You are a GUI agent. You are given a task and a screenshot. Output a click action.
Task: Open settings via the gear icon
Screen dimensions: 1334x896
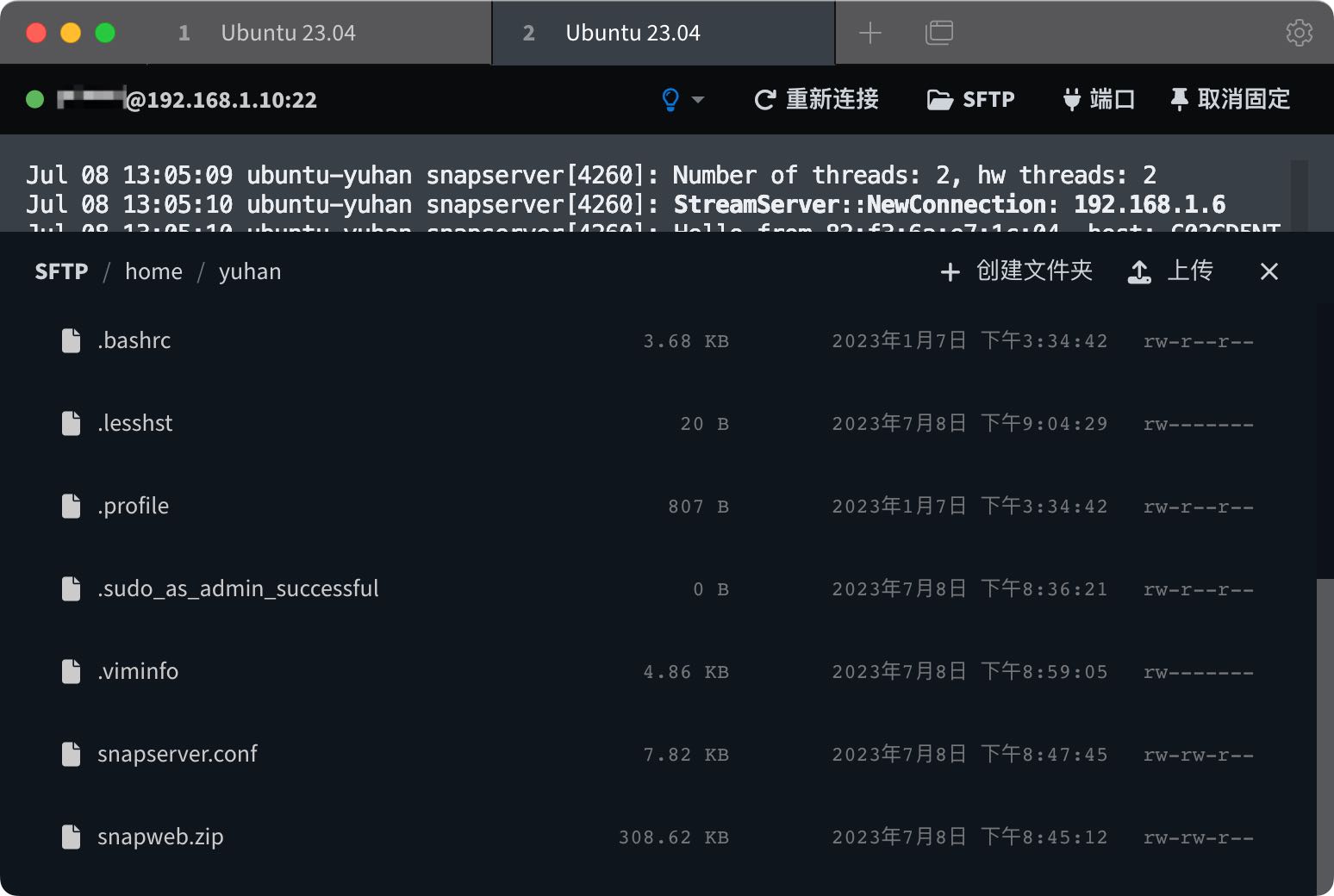pyautogui.click(x=1299, y=33)
